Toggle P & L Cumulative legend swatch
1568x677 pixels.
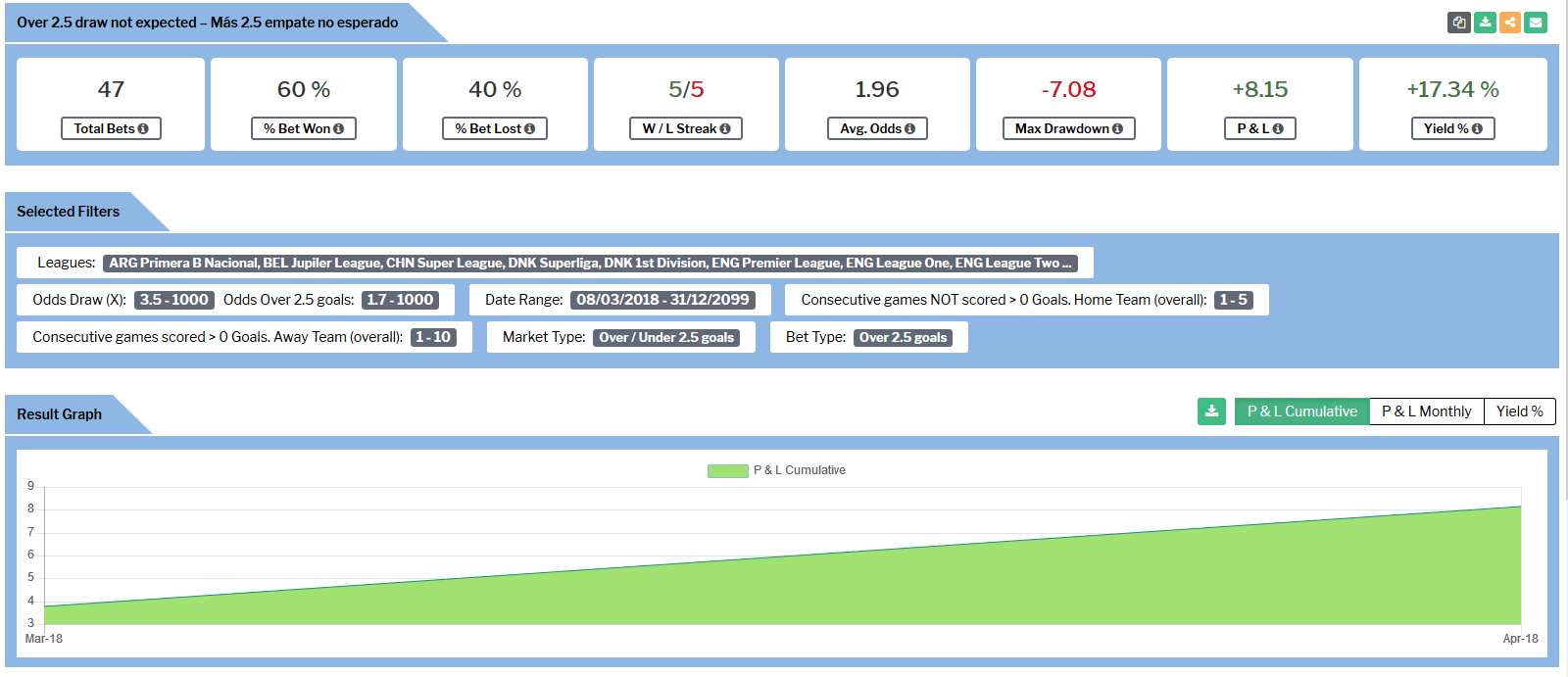(727, 471)
